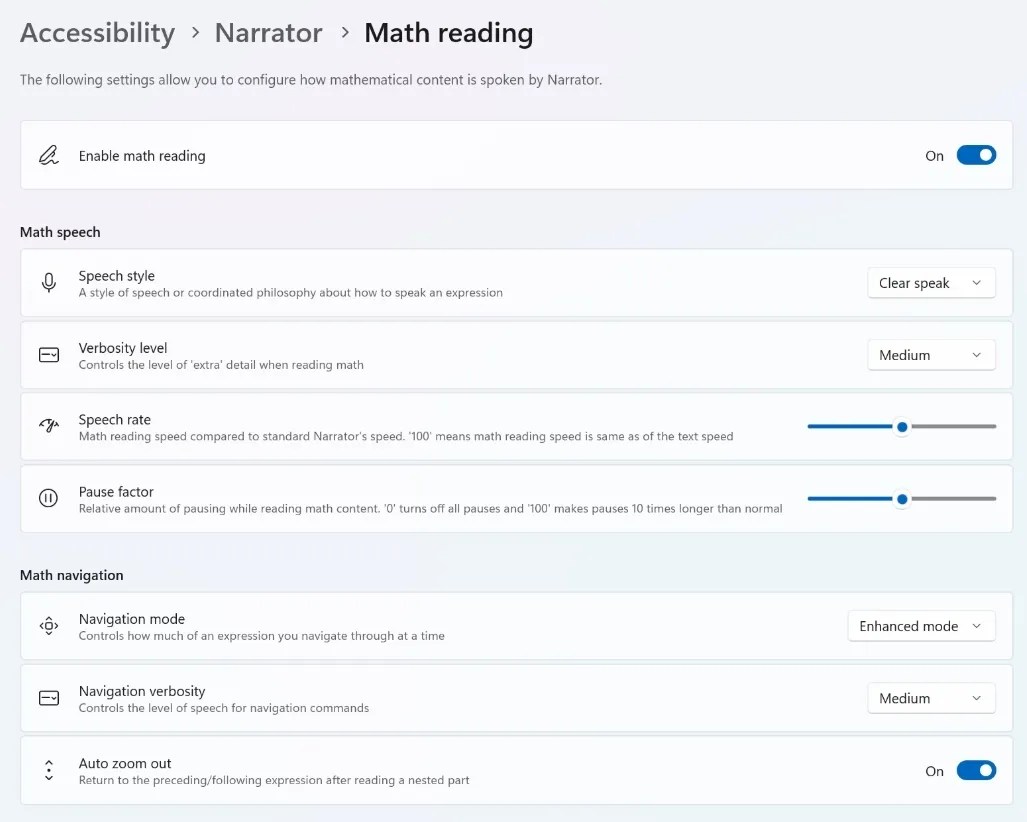Click the 'Math reading speed compared' description
The height and width of the screenshot is (822, 1027).
(x=405, y=436)
